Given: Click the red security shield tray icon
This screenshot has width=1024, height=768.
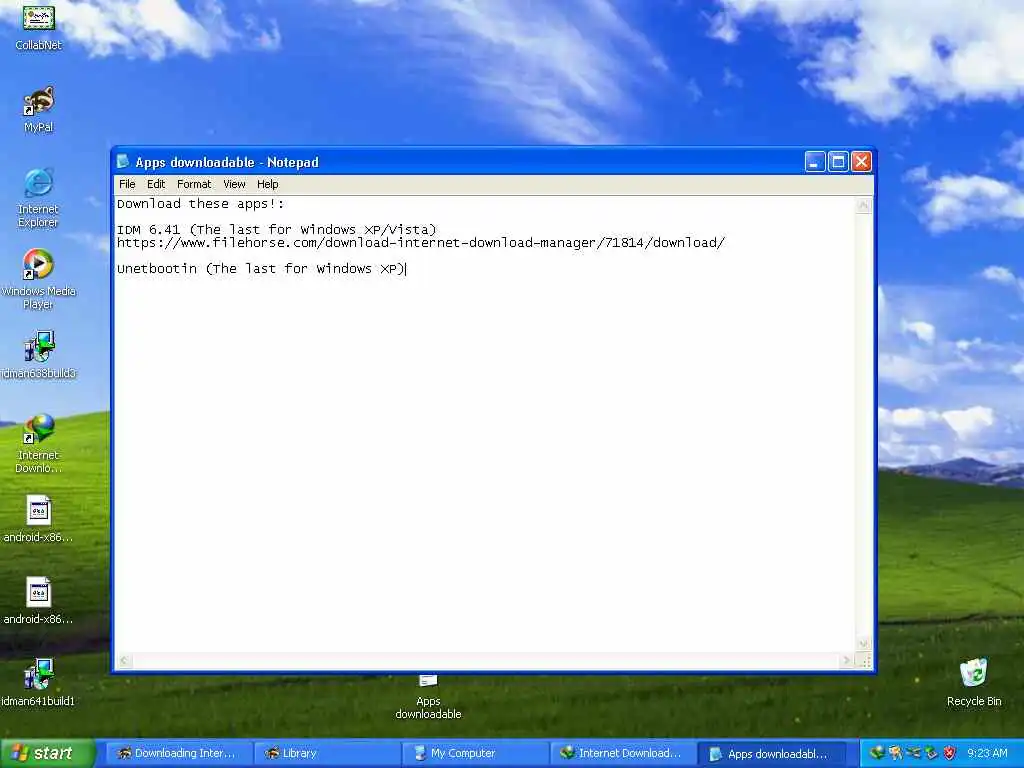Looking at the screenshot, I should pyautogui.click(x=950, y=753).
